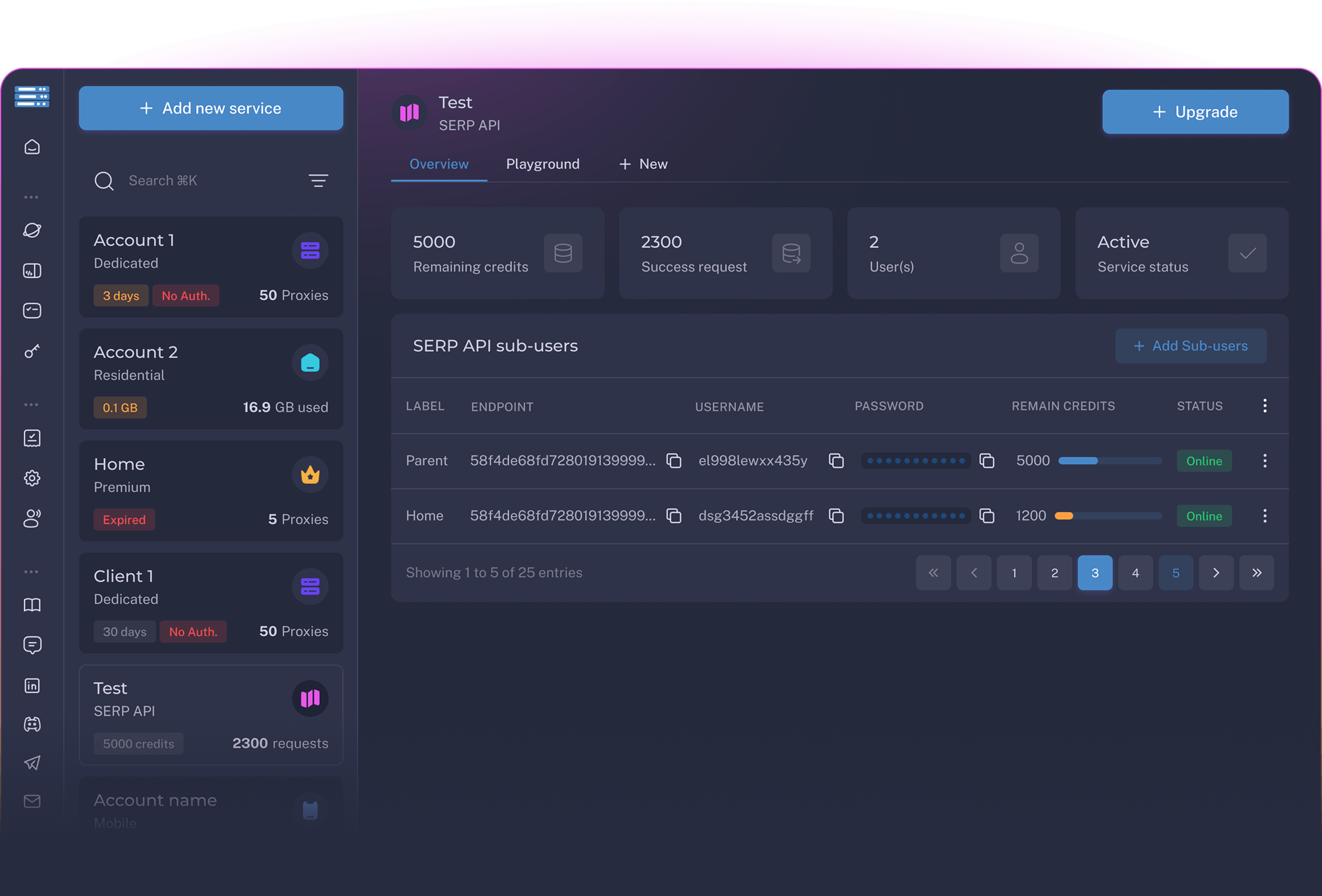1322x896 pixels.
Task: Copy username dsg3452assdggff
Action: pyautogui.click(x=836, y=516)
